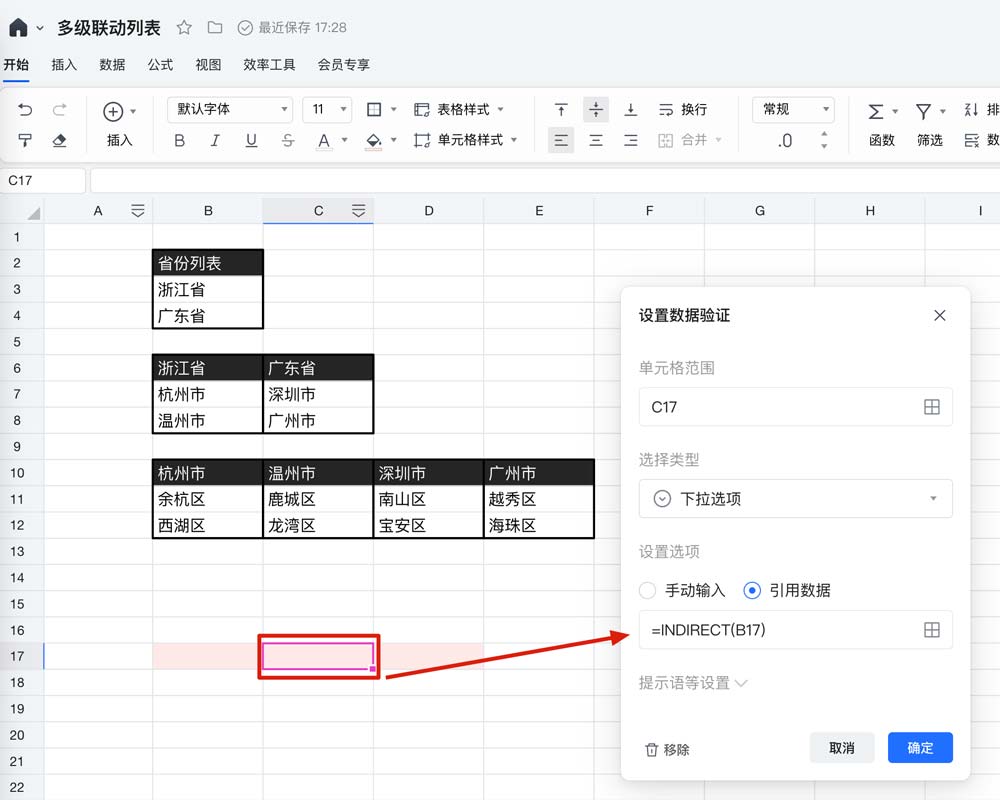This screenshot has width=1000, height=800.
Task: Open the 公式 menu tab
Action: (160, 65)
